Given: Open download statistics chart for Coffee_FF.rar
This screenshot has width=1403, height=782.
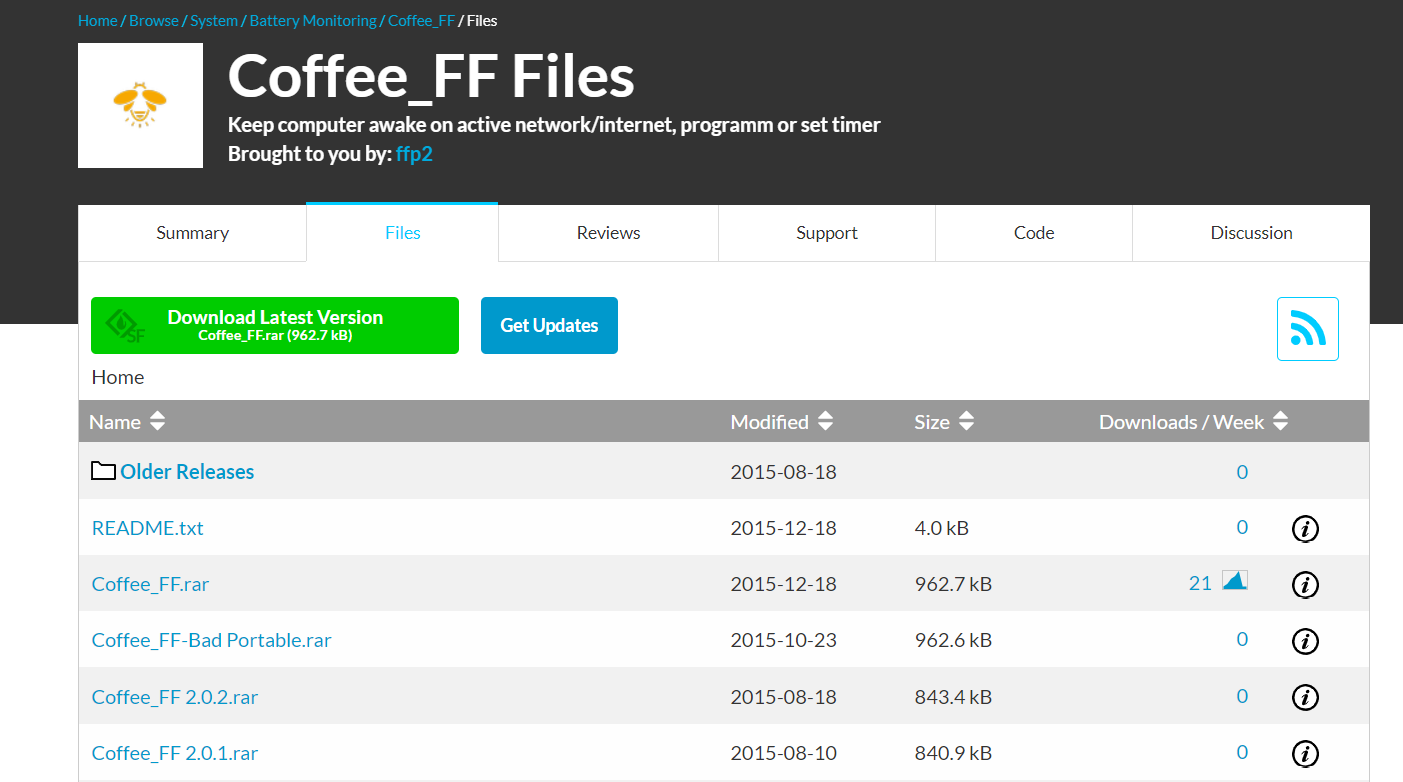Looking at the screenshot, I should coord(1233,582).
